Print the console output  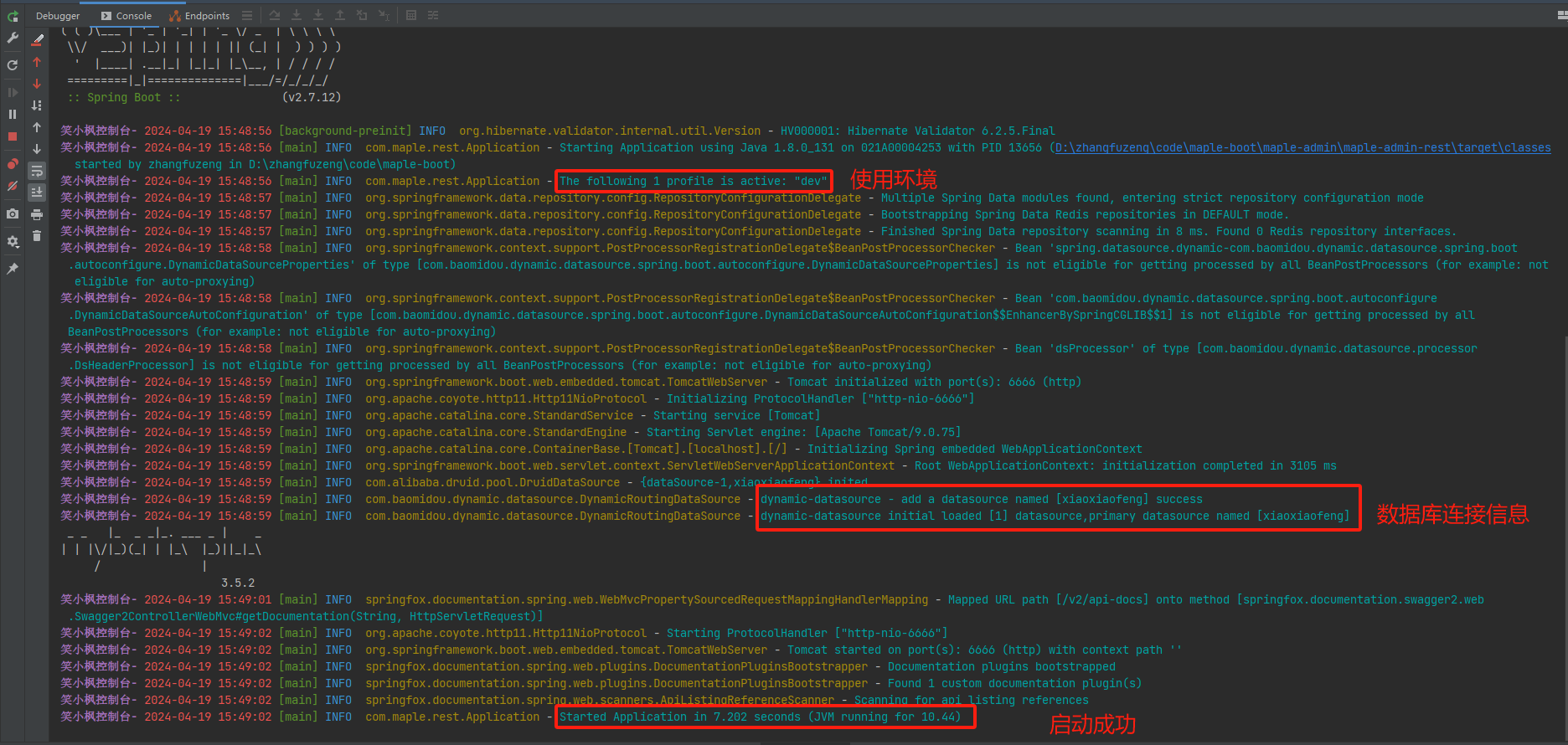(x=37, y=214)
